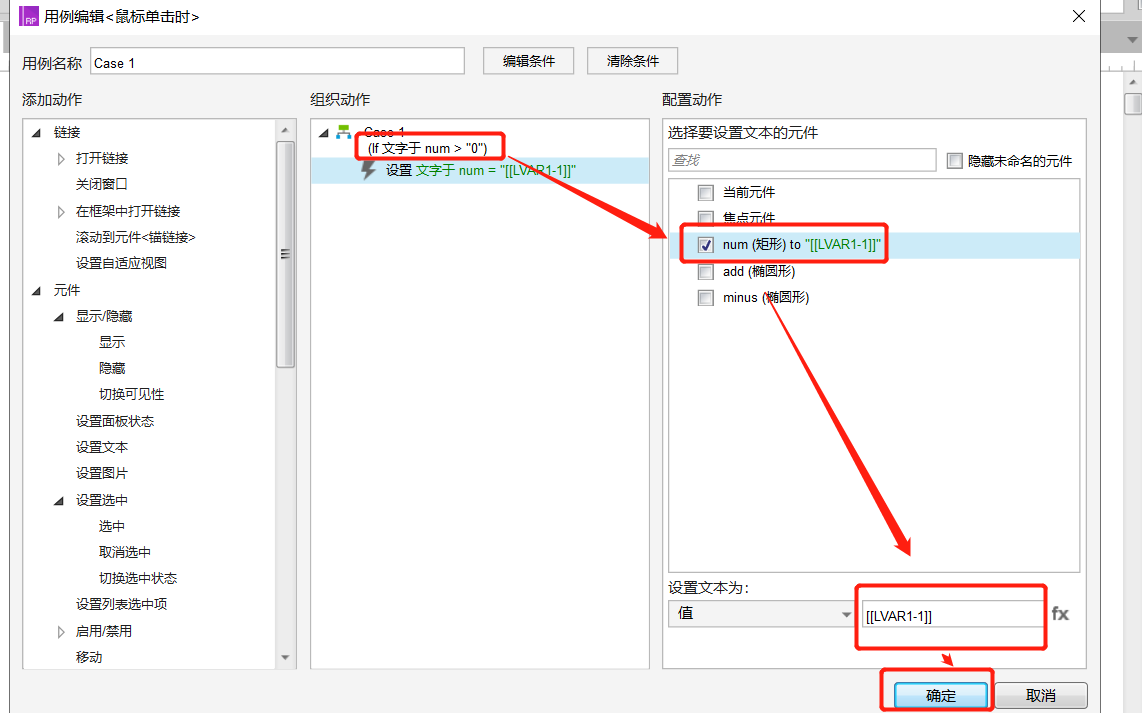This screenshot has height=713, width=1142.
Task: Expand the 启用/禁用 node
Action: coord(61,632)
